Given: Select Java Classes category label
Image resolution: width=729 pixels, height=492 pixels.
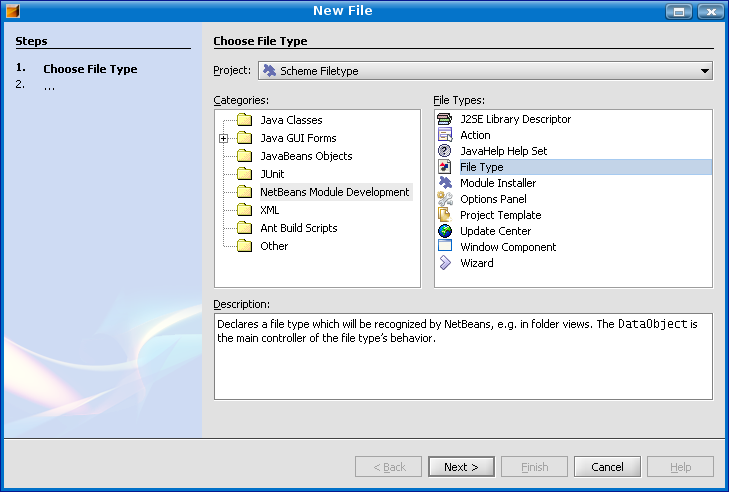Looking at the screenshot, I should 291,120.
